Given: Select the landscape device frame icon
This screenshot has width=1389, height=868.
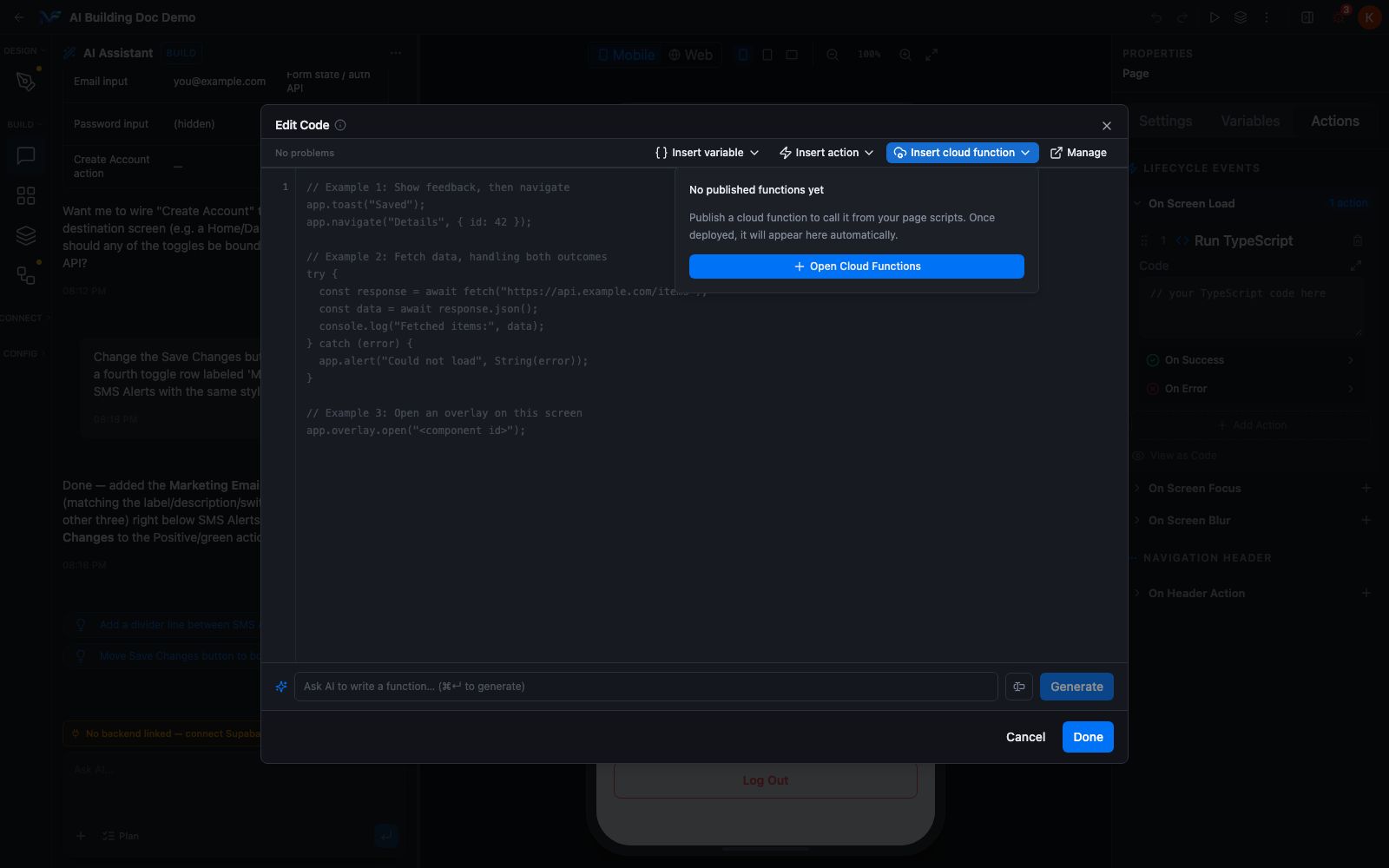Looking at the screenshot, I should tap(792, 55).
